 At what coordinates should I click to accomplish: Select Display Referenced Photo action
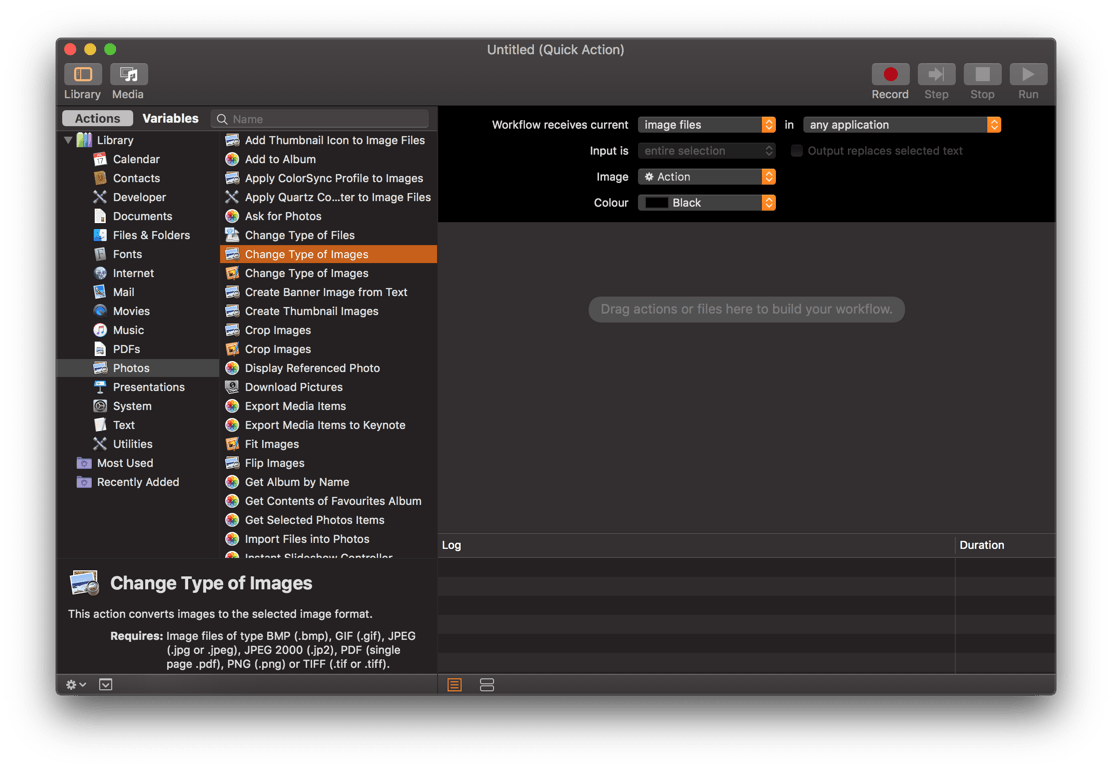click(x=328, y=368)
